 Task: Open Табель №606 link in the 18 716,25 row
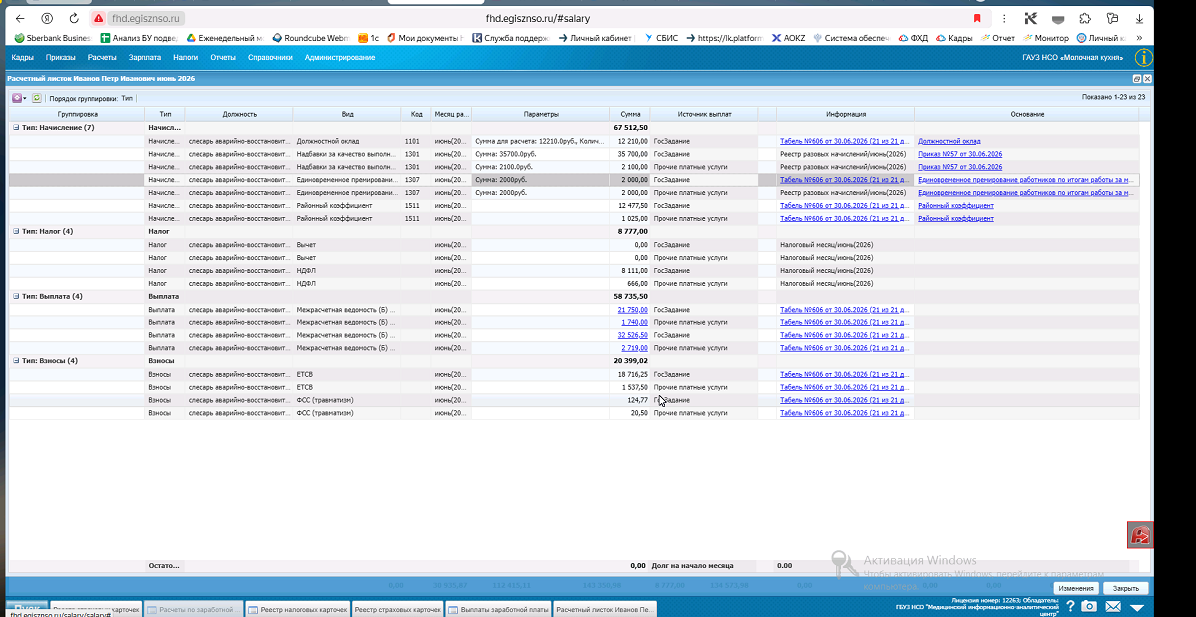(x=843, y=374)
